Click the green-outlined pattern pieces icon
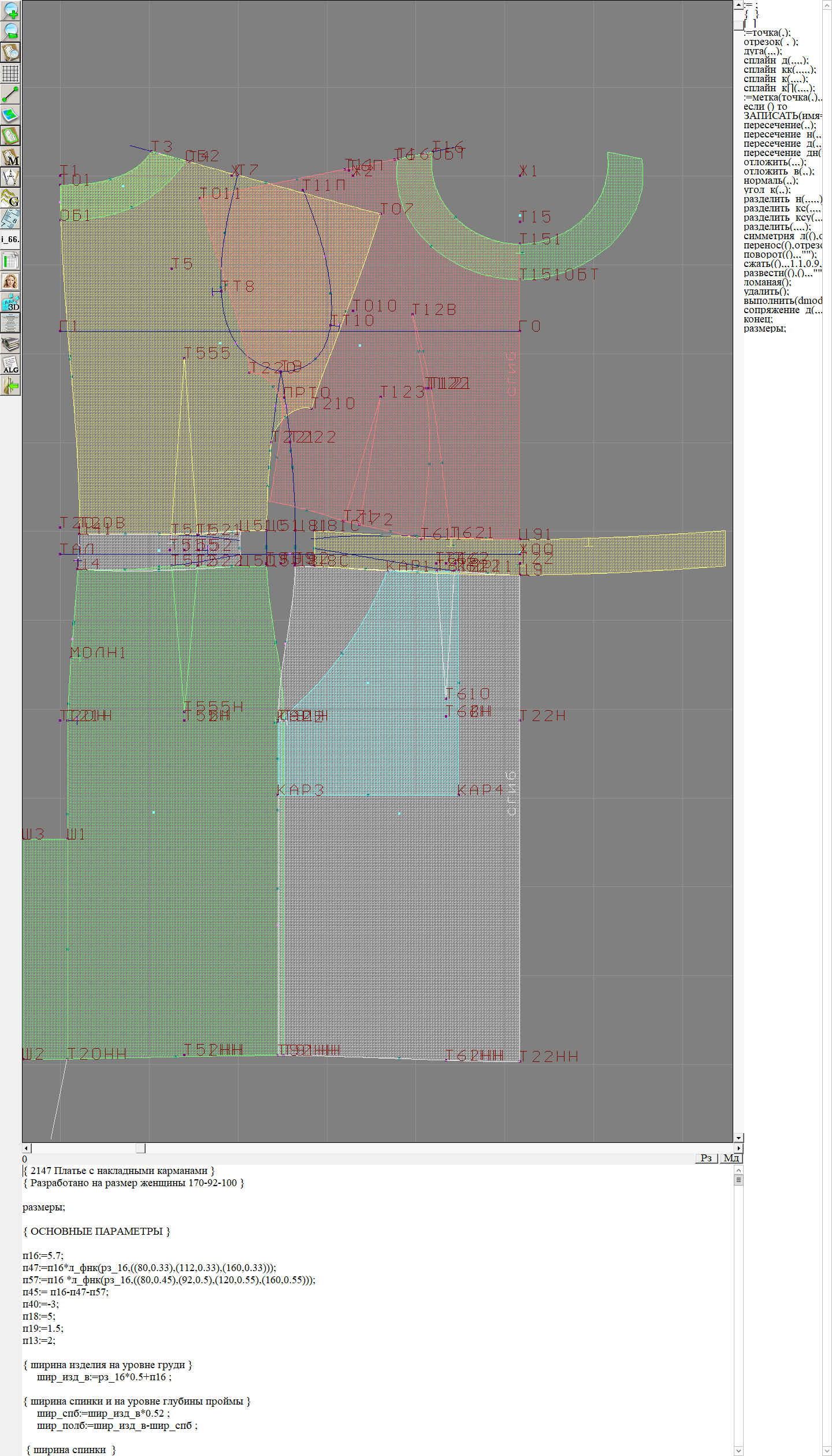The width and height of the screenshot is (832, 1456). pyautogui.click(x=10, y=136)
